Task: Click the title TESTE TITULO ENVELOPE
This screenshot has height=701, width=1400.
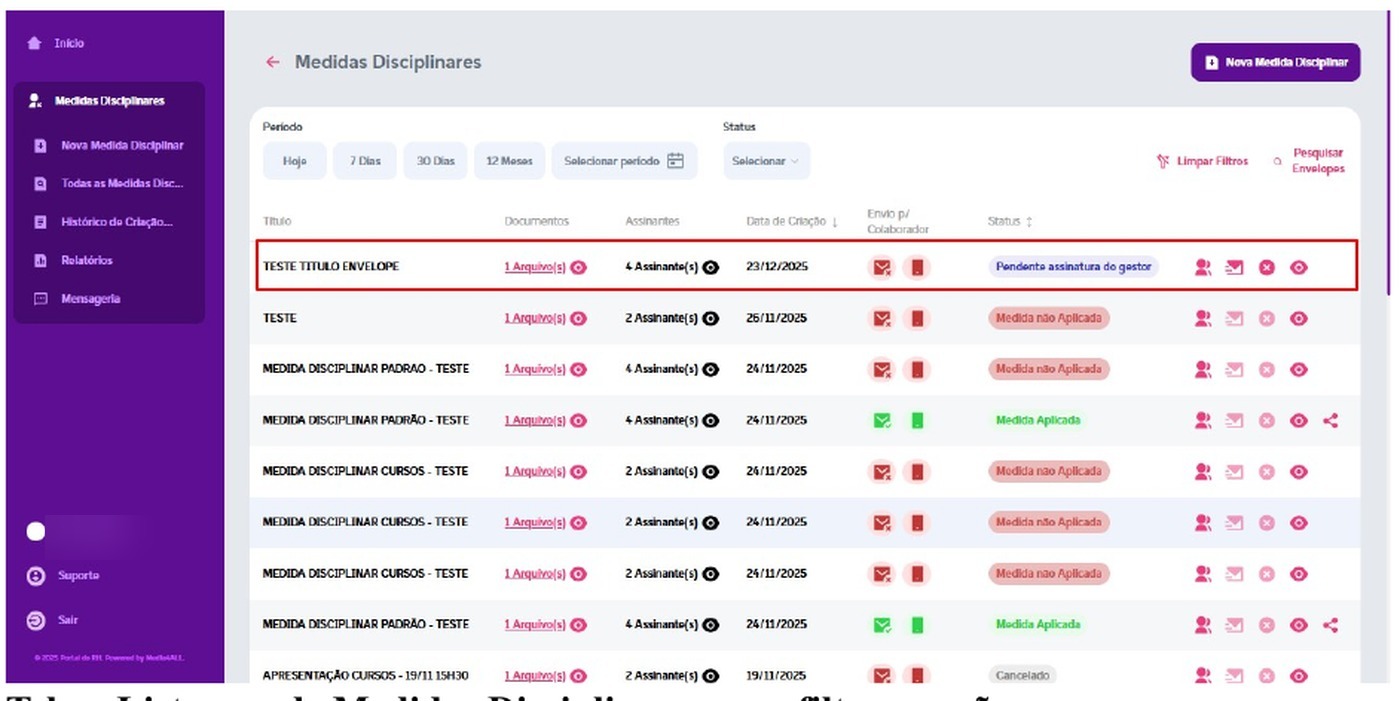Action: click(331, 267)
